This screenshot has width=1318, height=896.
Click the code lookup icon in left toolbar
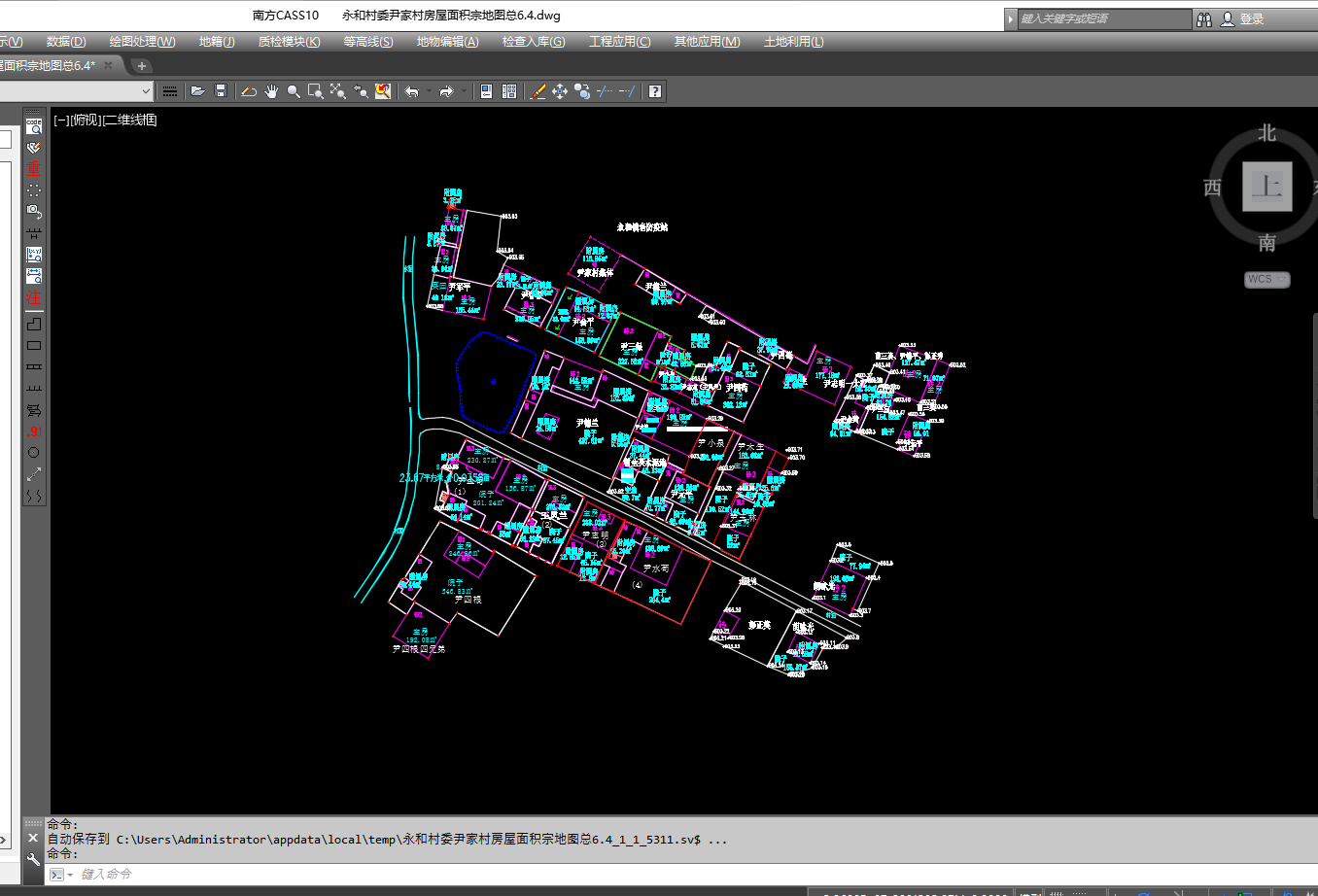pyautogui.click(x=34, y=126)
